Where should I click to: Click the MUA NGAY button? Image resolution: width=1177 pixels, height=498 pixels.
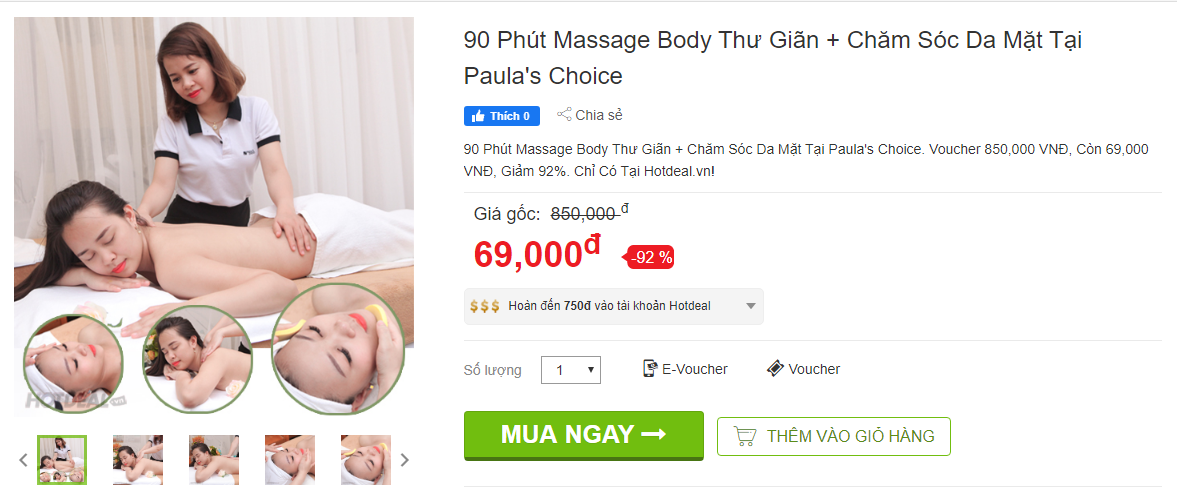tap(583, 435)
